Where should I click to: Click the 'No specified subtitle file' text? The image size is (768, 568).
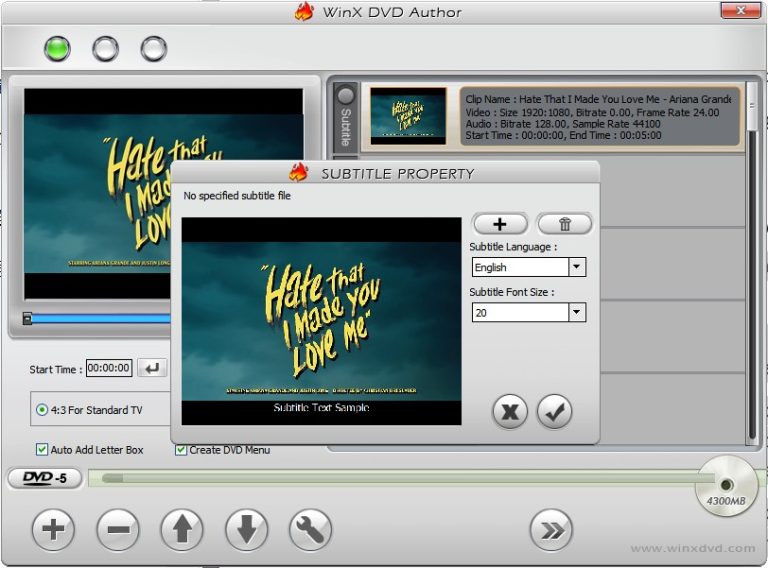[237, 196]
